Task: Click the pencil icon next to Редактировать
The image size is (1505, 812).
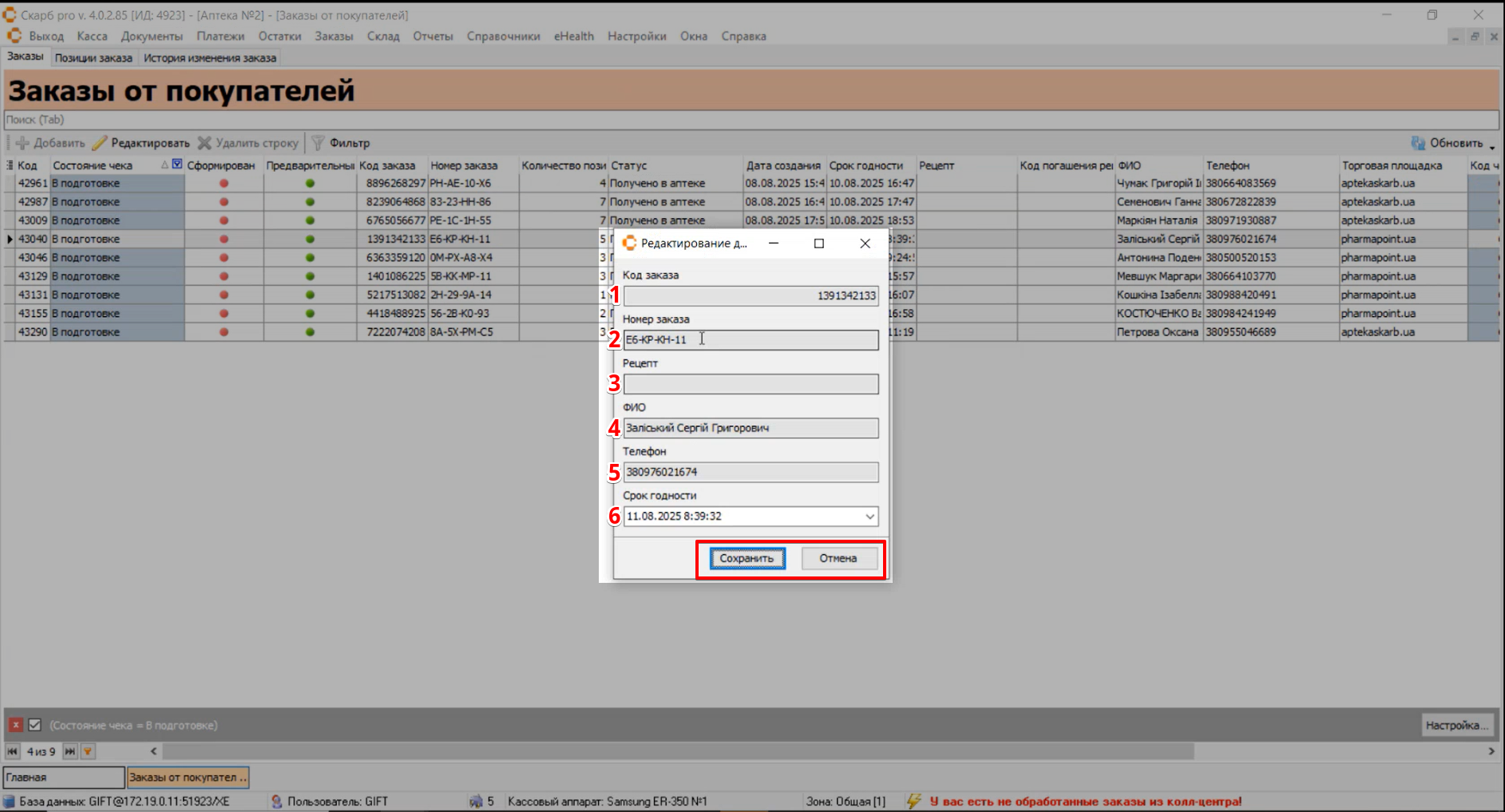Action: pos(99,143)
